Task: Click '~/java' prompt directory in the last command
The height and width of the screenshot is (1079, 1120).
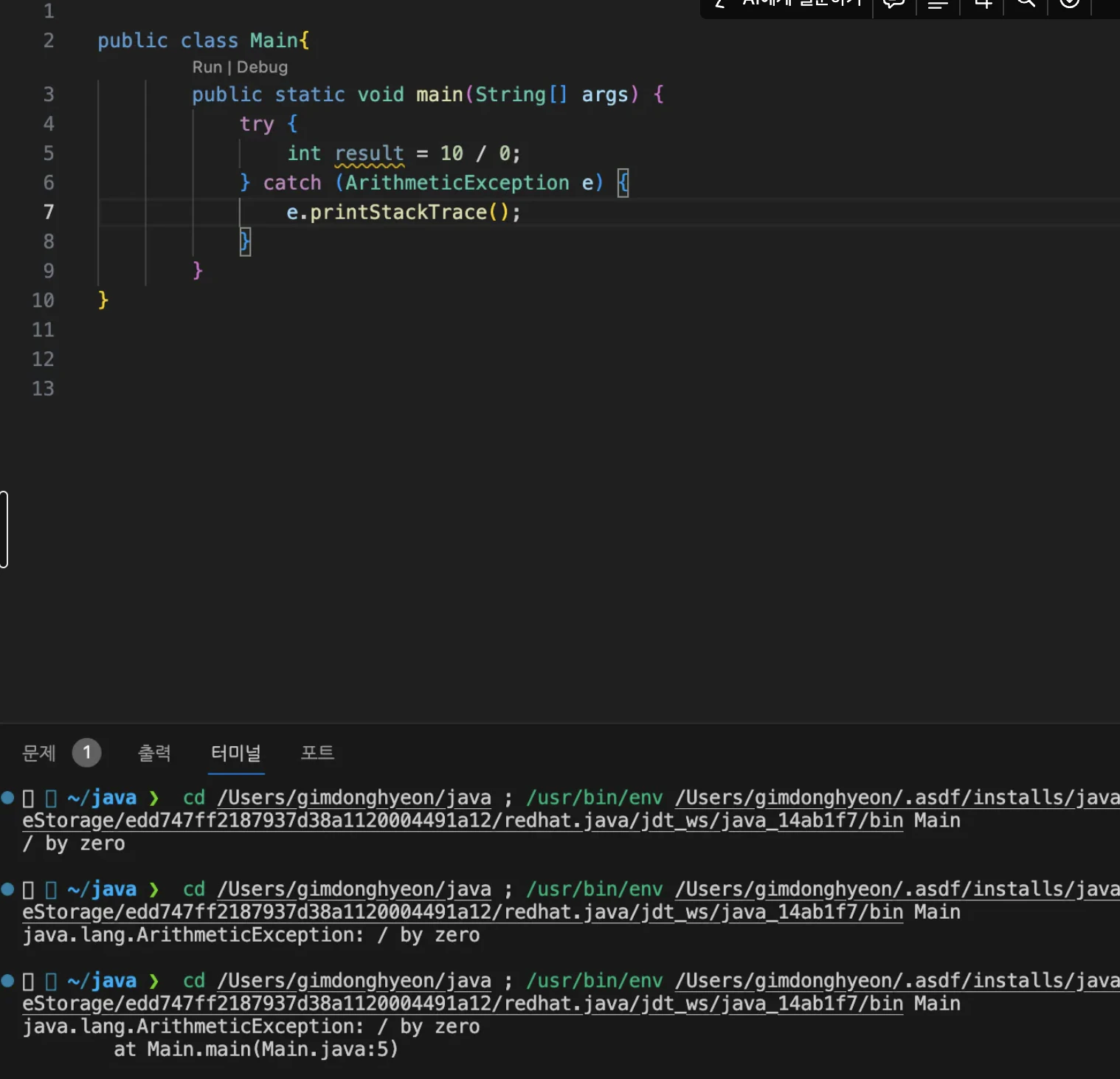Action: pos(102,981)
